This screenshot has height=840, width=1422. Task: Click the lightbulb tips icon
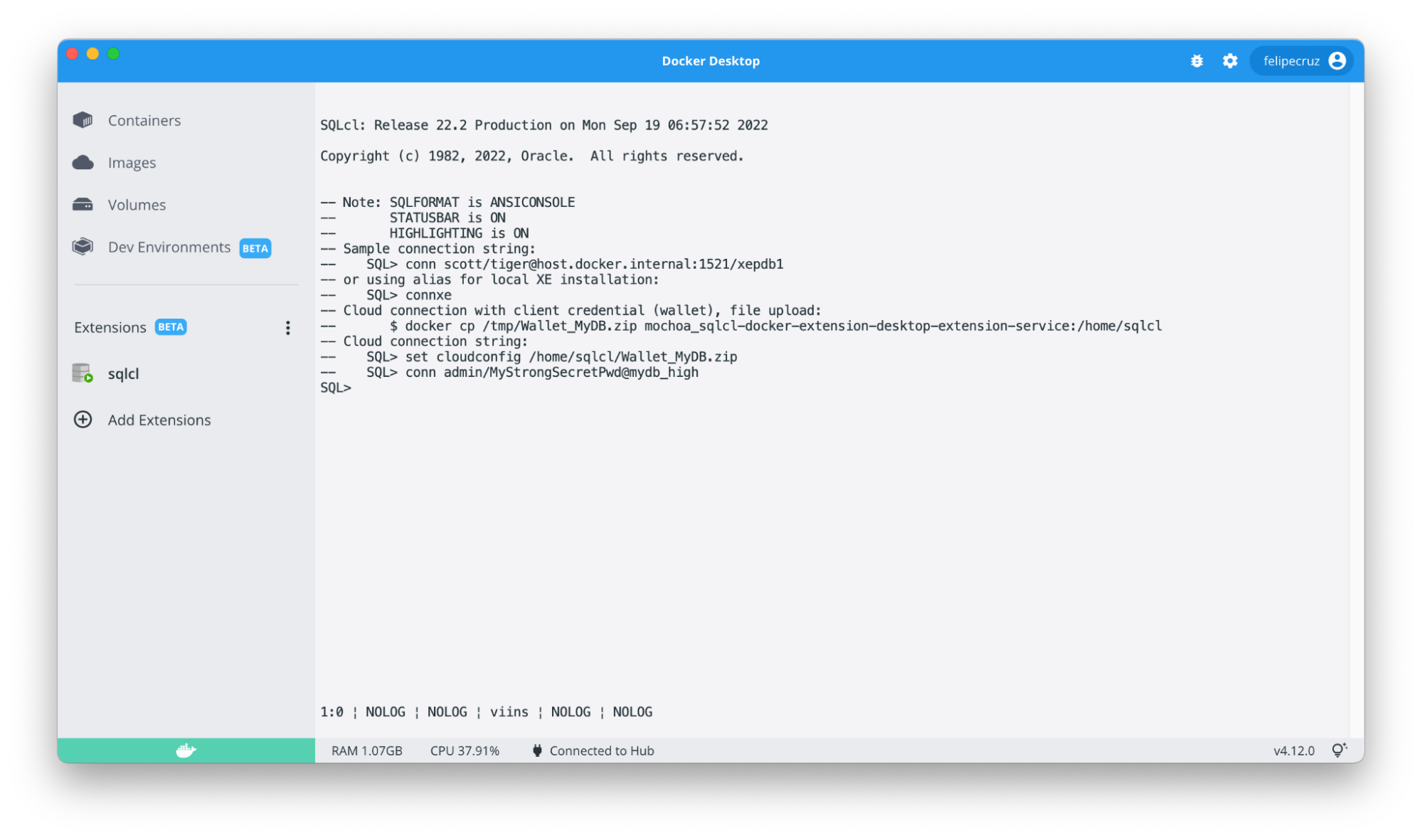click(x=1339, y=750)
